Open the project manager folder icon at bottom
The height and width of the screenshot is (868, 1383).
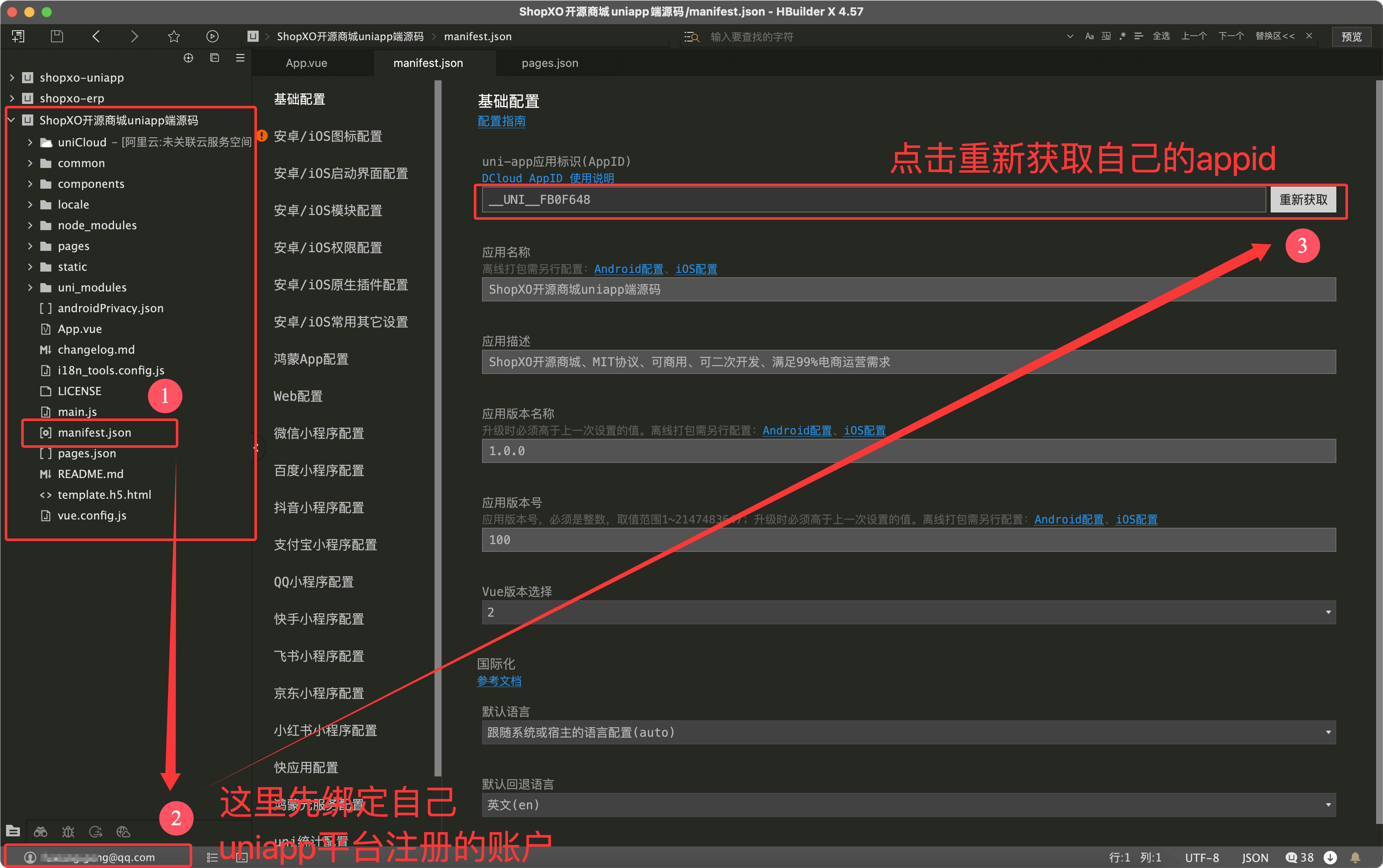coord(13,831)
